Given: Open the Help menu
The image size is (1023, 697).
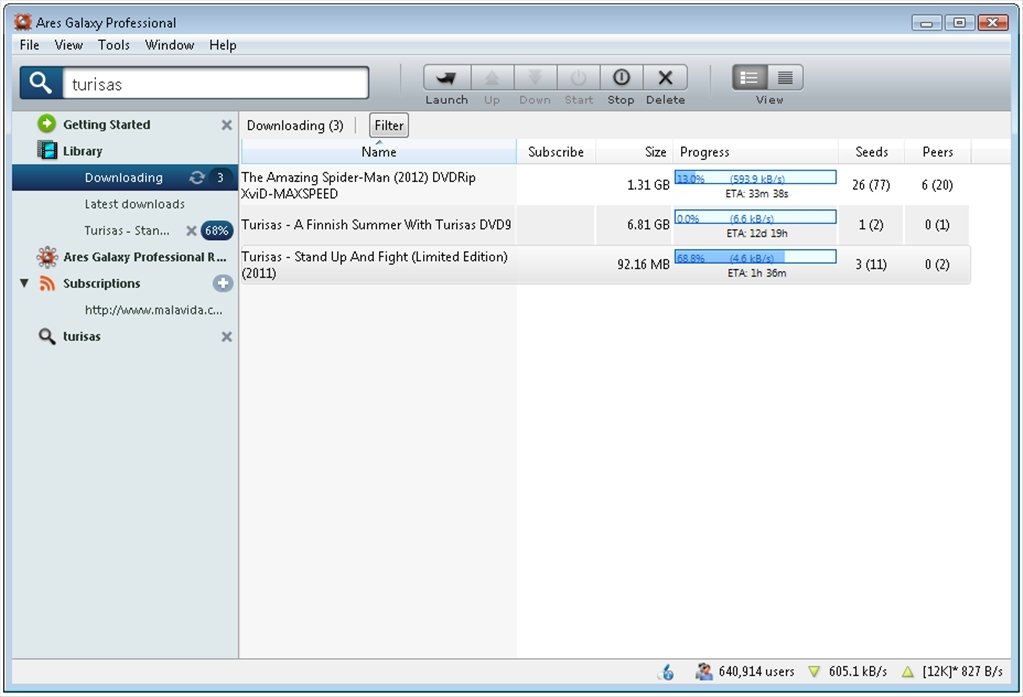Looking at the screenshot, I should (222, 45).
